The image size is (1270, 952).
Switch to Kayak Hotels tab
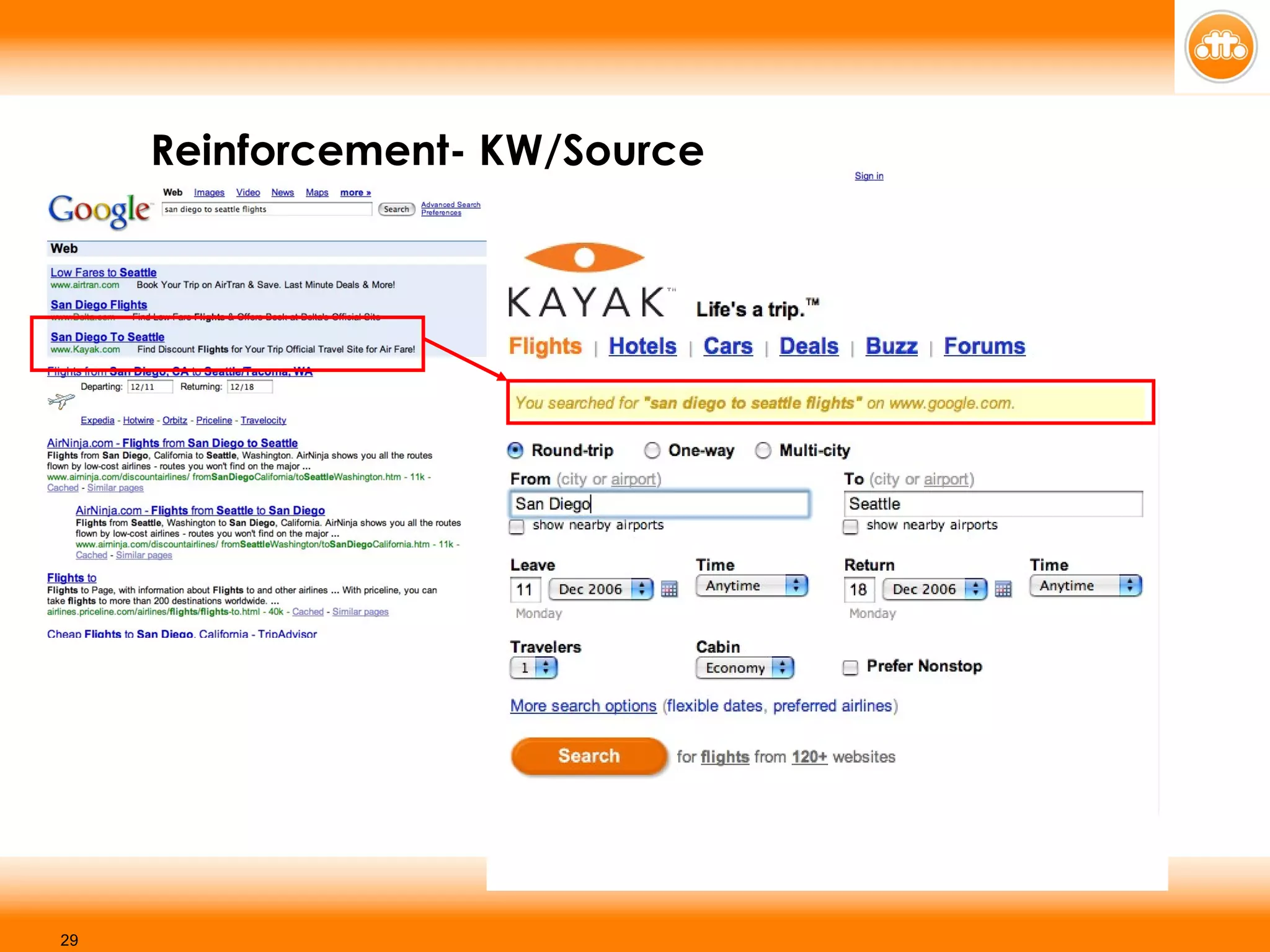click(x=642, y=346)
